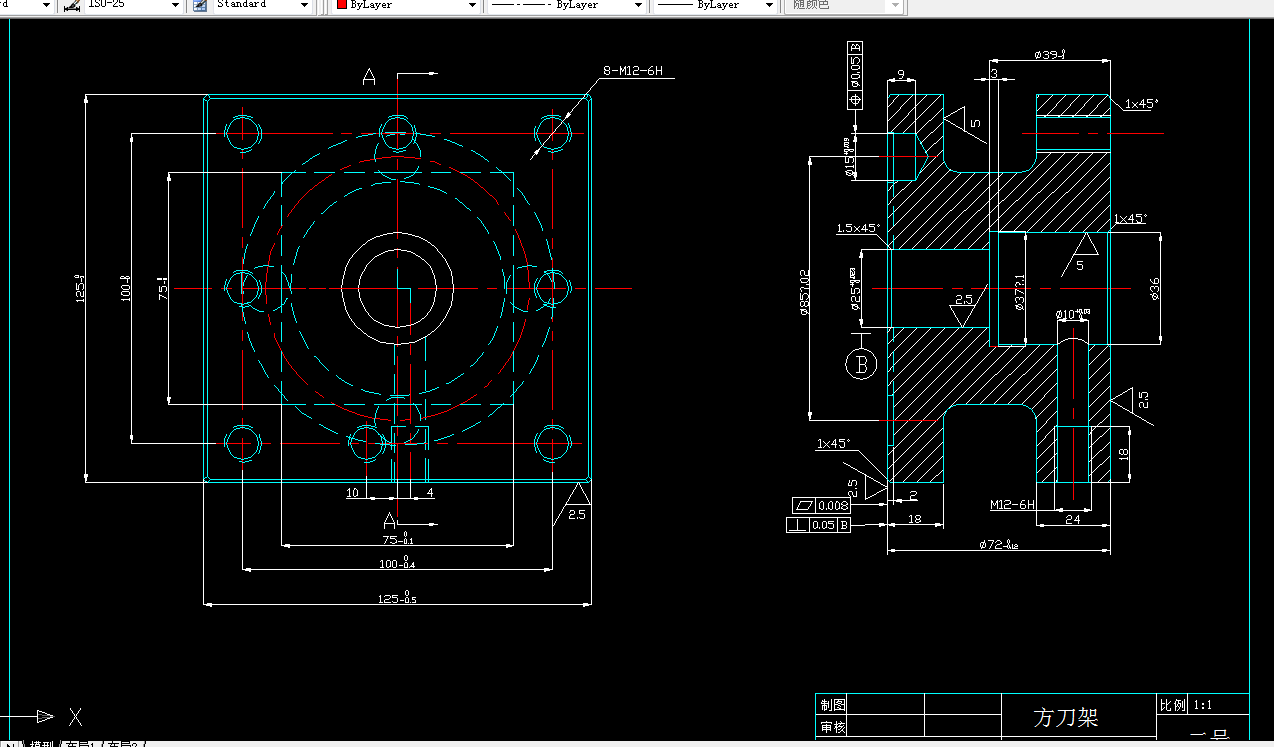Click the text style icon beside Standard
The width and height of the screenshot is (1274, 747).
click(x=199, y=5)
